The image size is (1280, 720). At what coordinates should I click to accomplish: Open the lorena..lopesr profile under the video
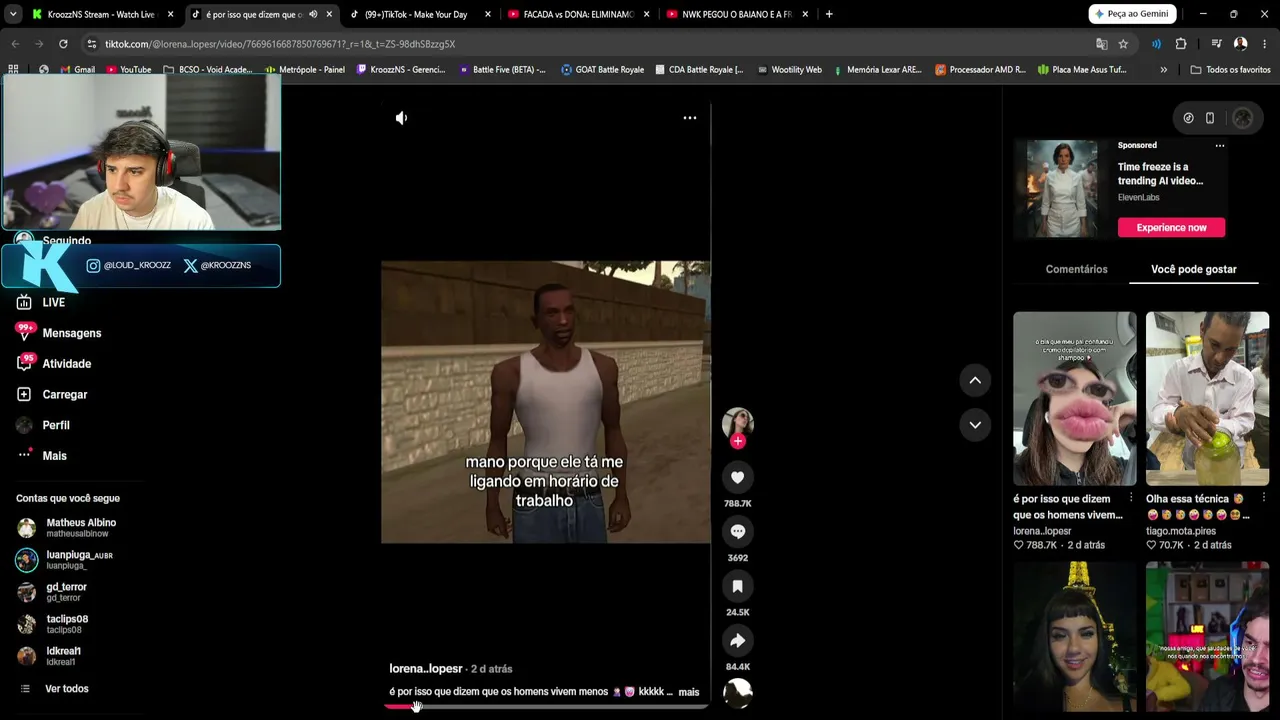(426, 669)
